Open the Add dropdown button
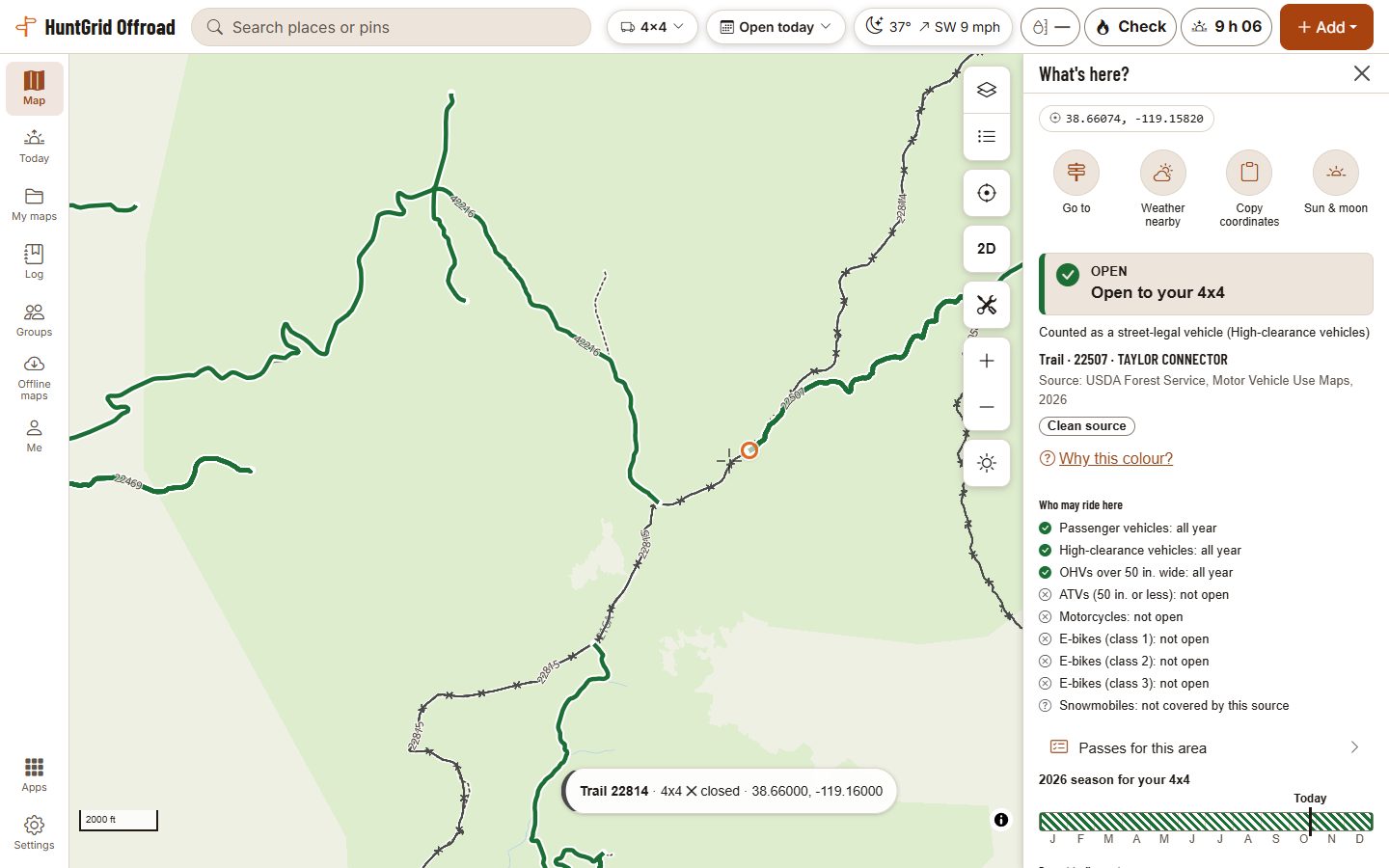This screenshot has width=1389, height=868. 1326,27
